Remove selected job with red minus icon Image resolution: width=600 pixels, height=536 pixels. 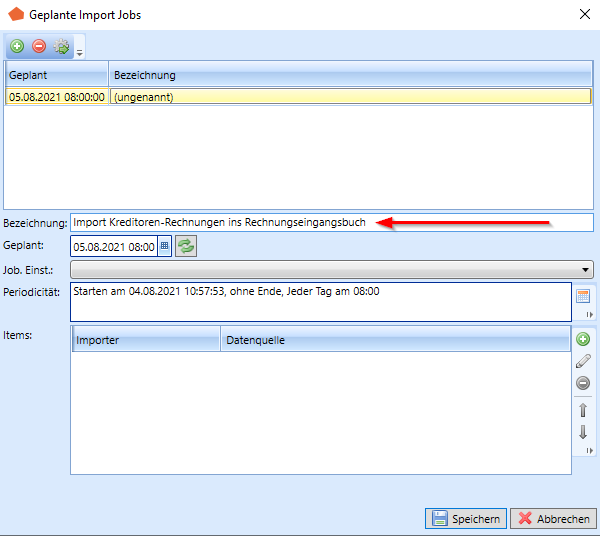point(39,46)
